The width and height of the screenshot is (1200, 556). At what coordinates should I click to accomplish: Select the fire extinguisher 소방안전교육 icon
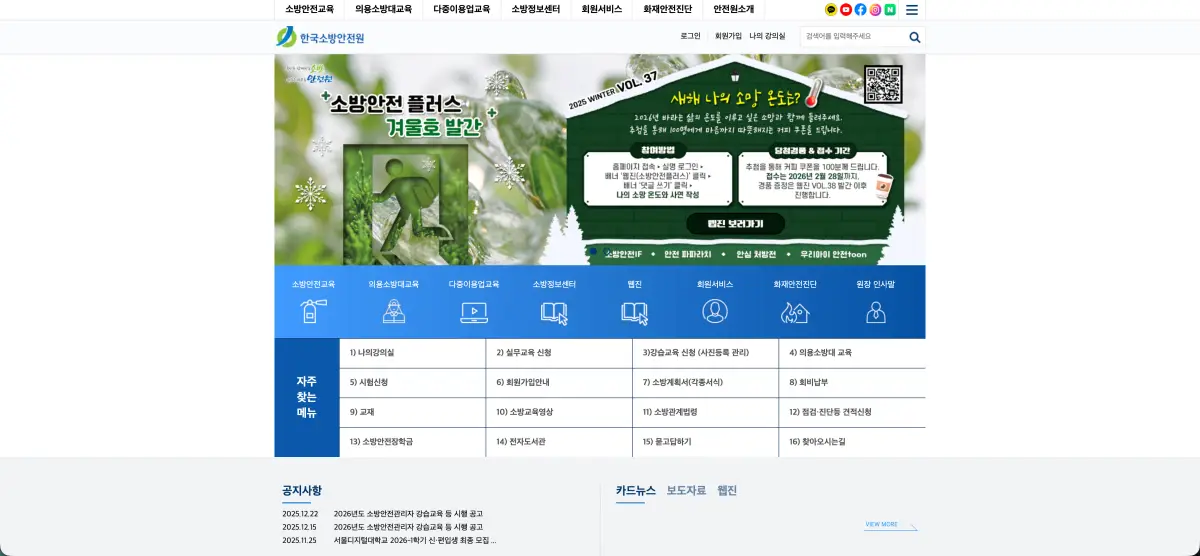tap(313, 312)
